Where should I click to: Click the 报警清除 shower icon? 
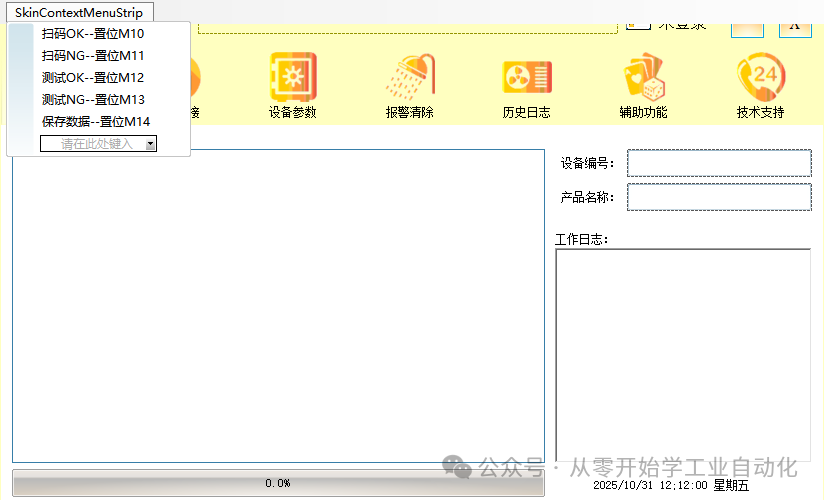pos(410,77)
